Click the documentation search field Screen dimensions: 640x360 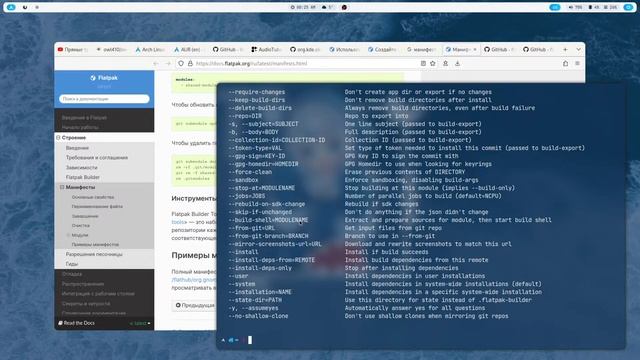[104, 99]
